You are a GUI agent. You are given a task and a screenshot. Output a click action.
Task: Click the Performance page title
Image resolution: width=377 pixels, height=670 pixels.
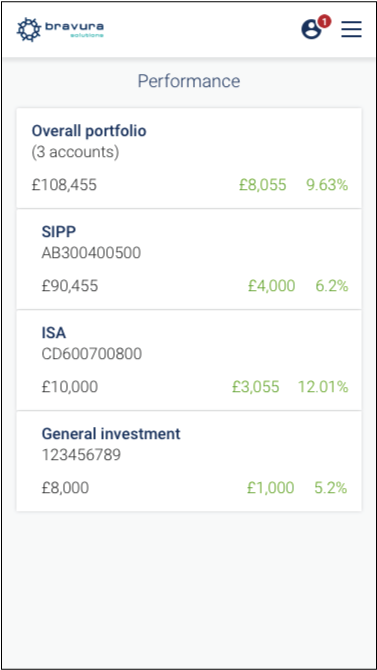pyautogui.click(x=189, y=81)
